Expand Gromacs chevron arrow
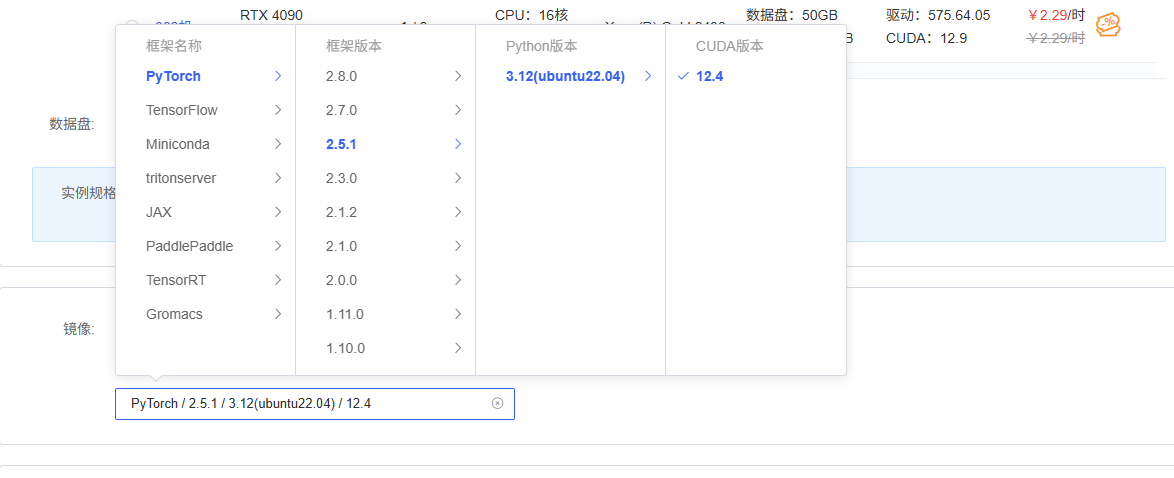 coord(278,314)
